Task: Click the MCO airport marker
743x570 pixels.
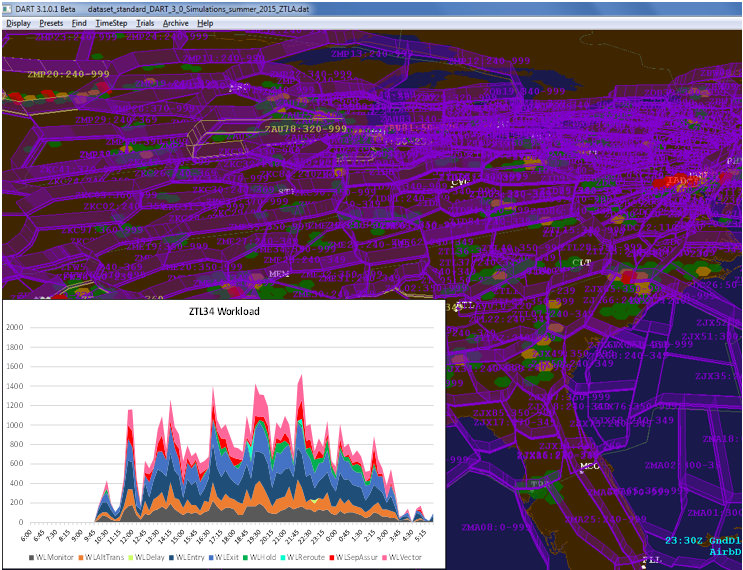Action: [590, 466]
